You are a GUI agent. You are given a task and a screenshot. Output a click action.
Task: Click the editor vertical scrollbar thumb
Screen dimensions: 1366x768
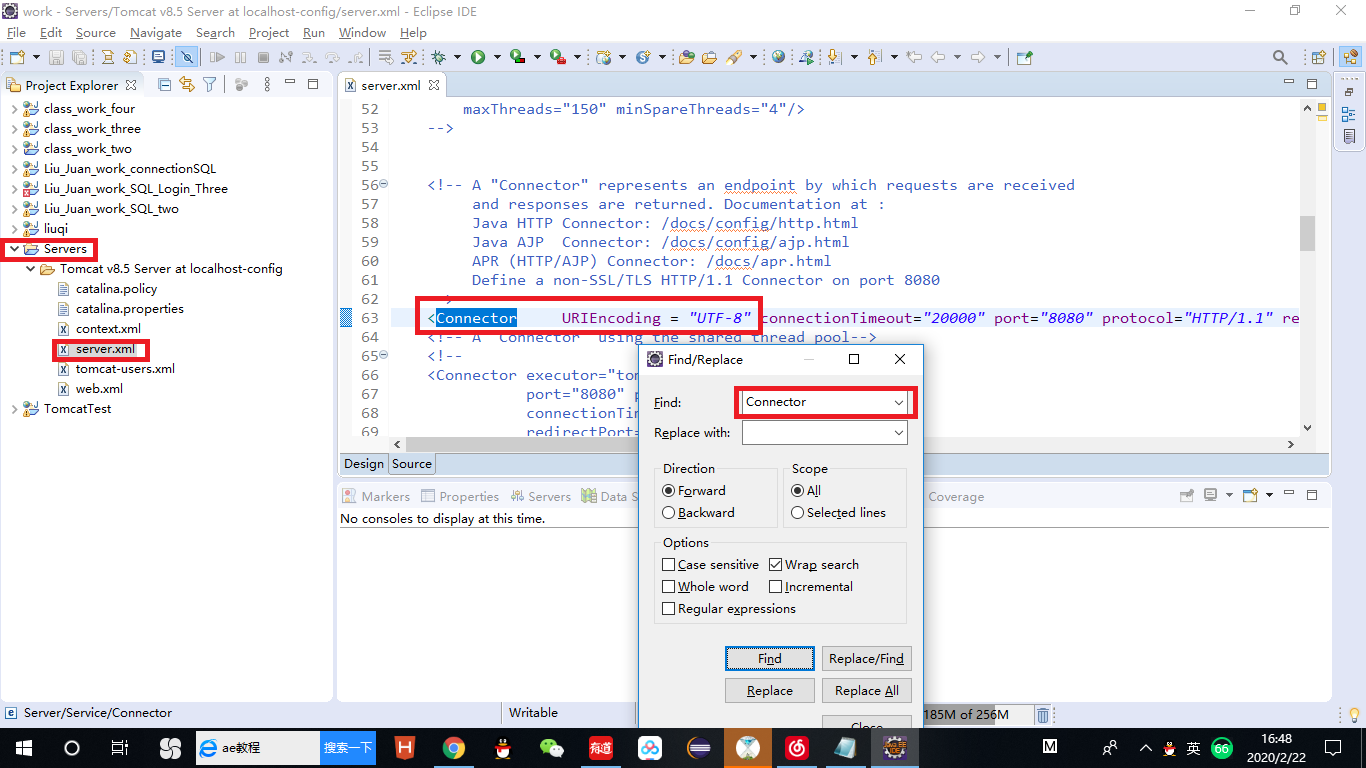(x=1307, y=234)
